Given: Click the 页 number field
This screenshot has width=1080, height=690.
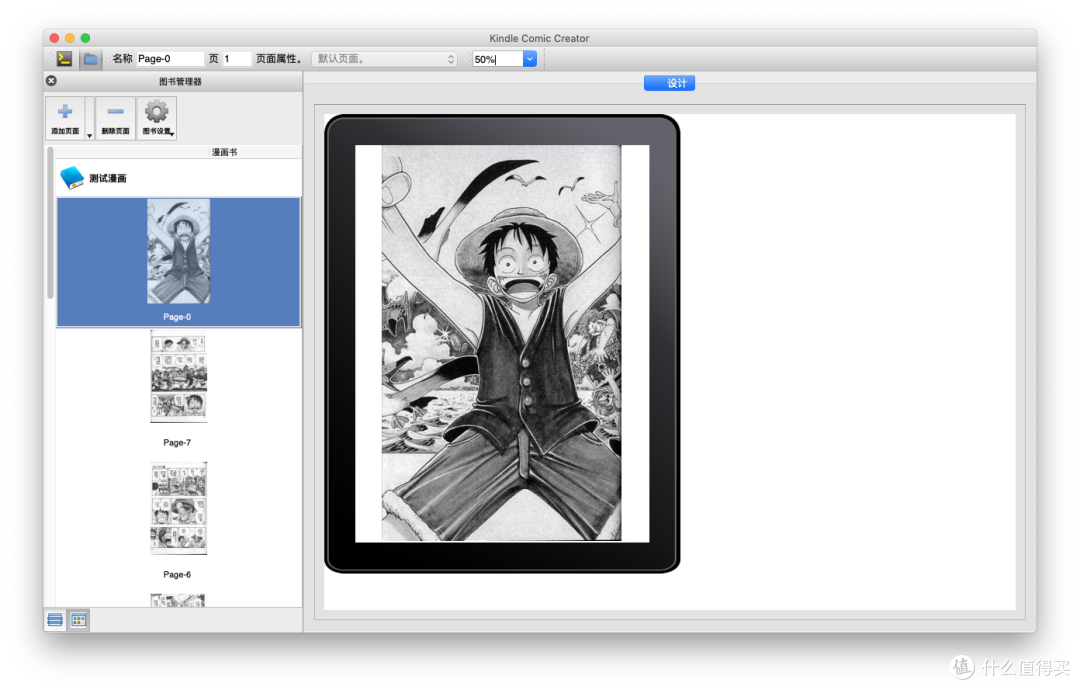Looking at the screenshot, I should (236, 59).
